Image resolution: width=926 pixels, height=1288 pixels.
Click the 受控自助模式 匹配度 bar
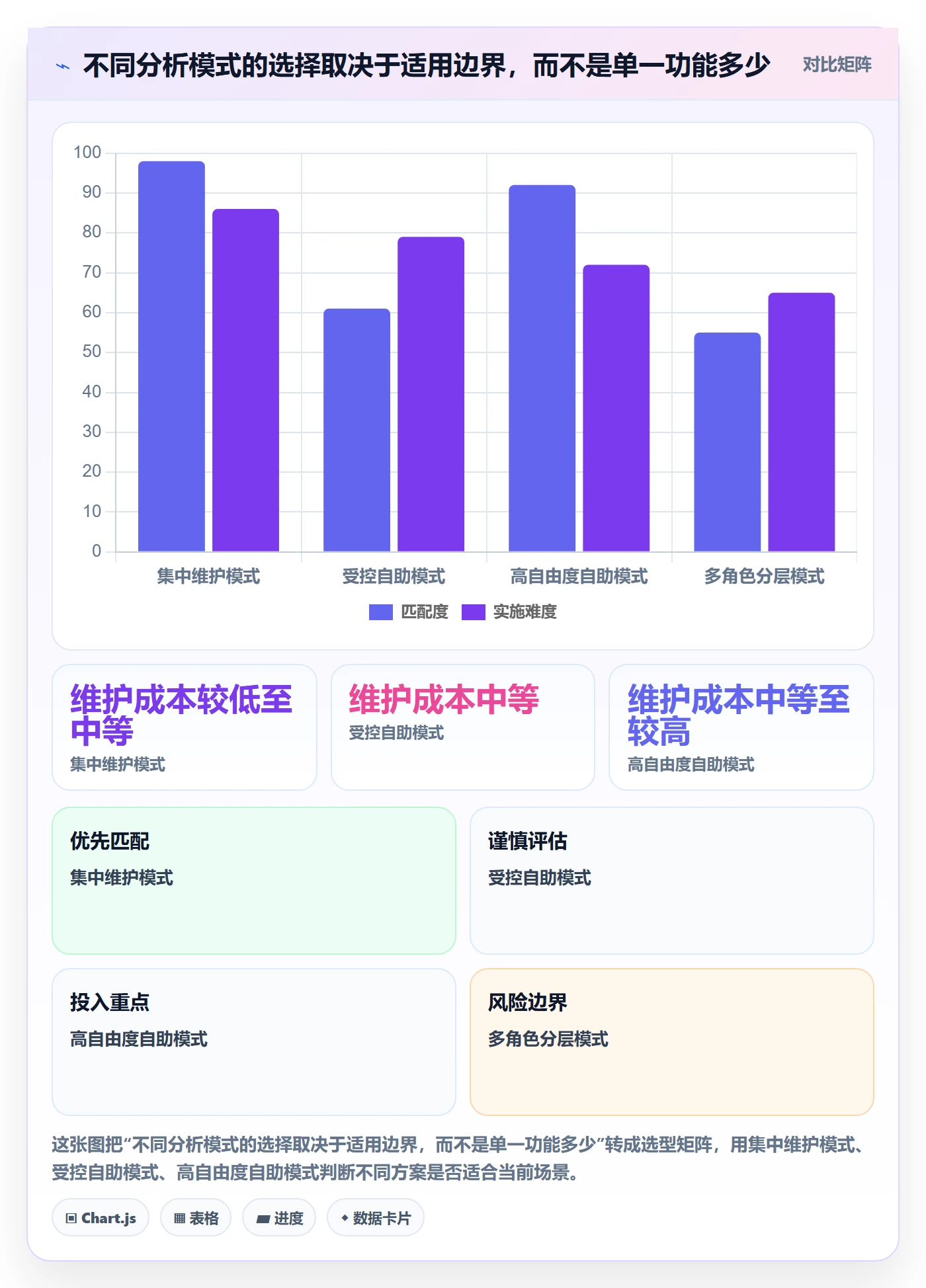pyautogui.click(x=357, y=430)
